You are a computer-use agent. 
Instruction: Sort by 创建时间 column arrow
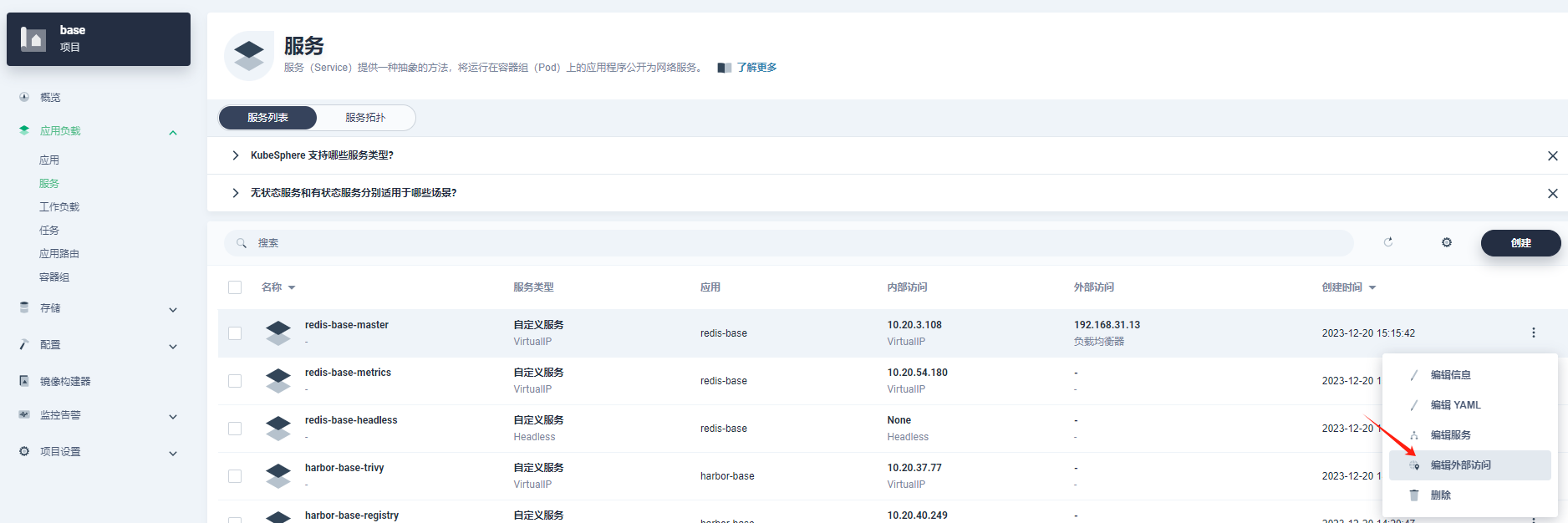[x=1372, y=287]
